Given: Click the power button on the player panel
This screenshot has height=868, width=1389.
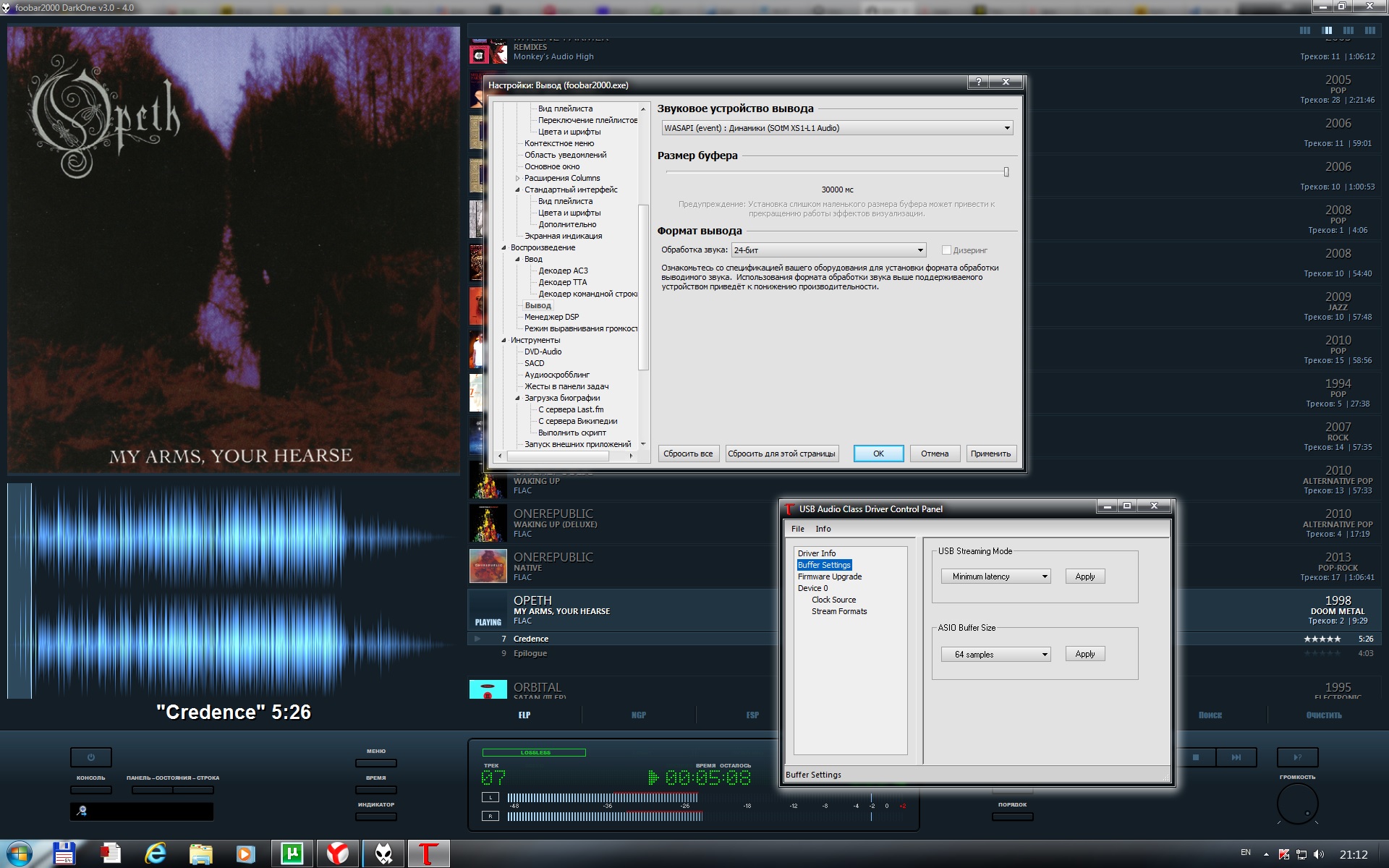Looking at the screenshot, I should point(91,757).
